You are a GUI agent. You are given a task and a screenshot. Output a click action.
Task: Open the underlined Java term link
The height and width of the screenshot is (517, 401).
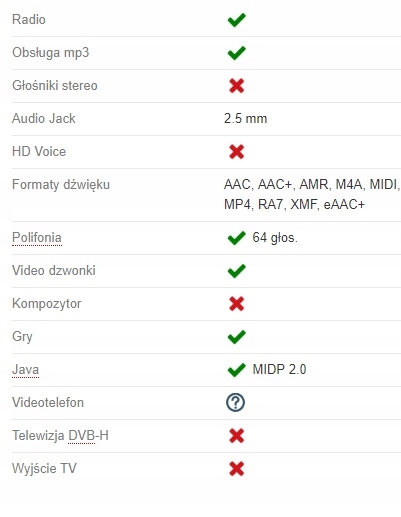click(26, 370)
